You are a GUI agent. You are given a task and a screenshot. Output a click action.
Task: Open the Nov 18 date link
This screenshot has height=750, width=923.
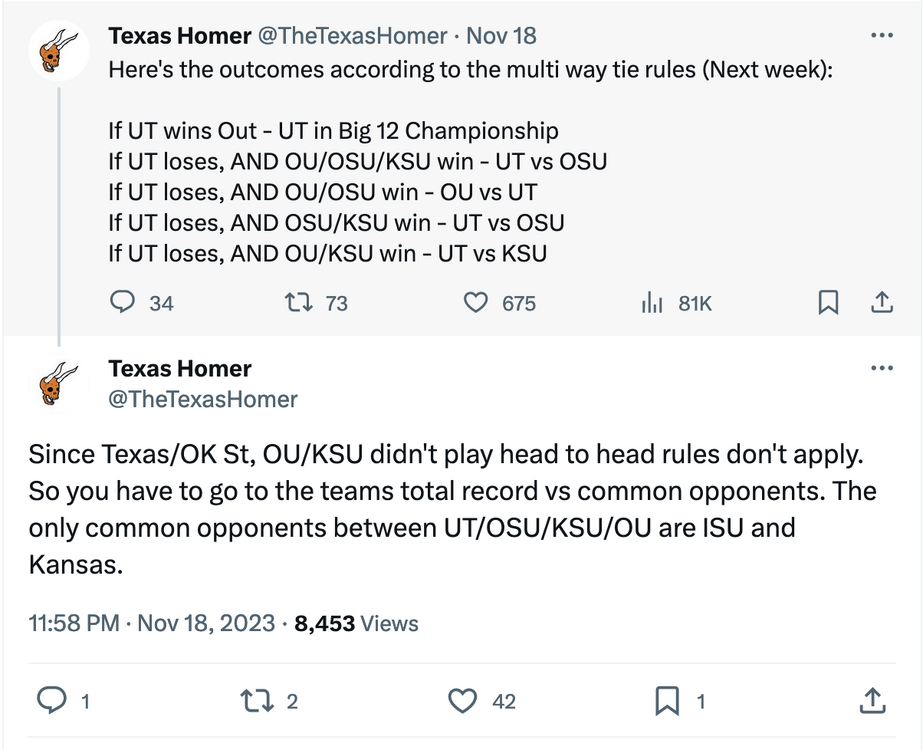[502, 36]
